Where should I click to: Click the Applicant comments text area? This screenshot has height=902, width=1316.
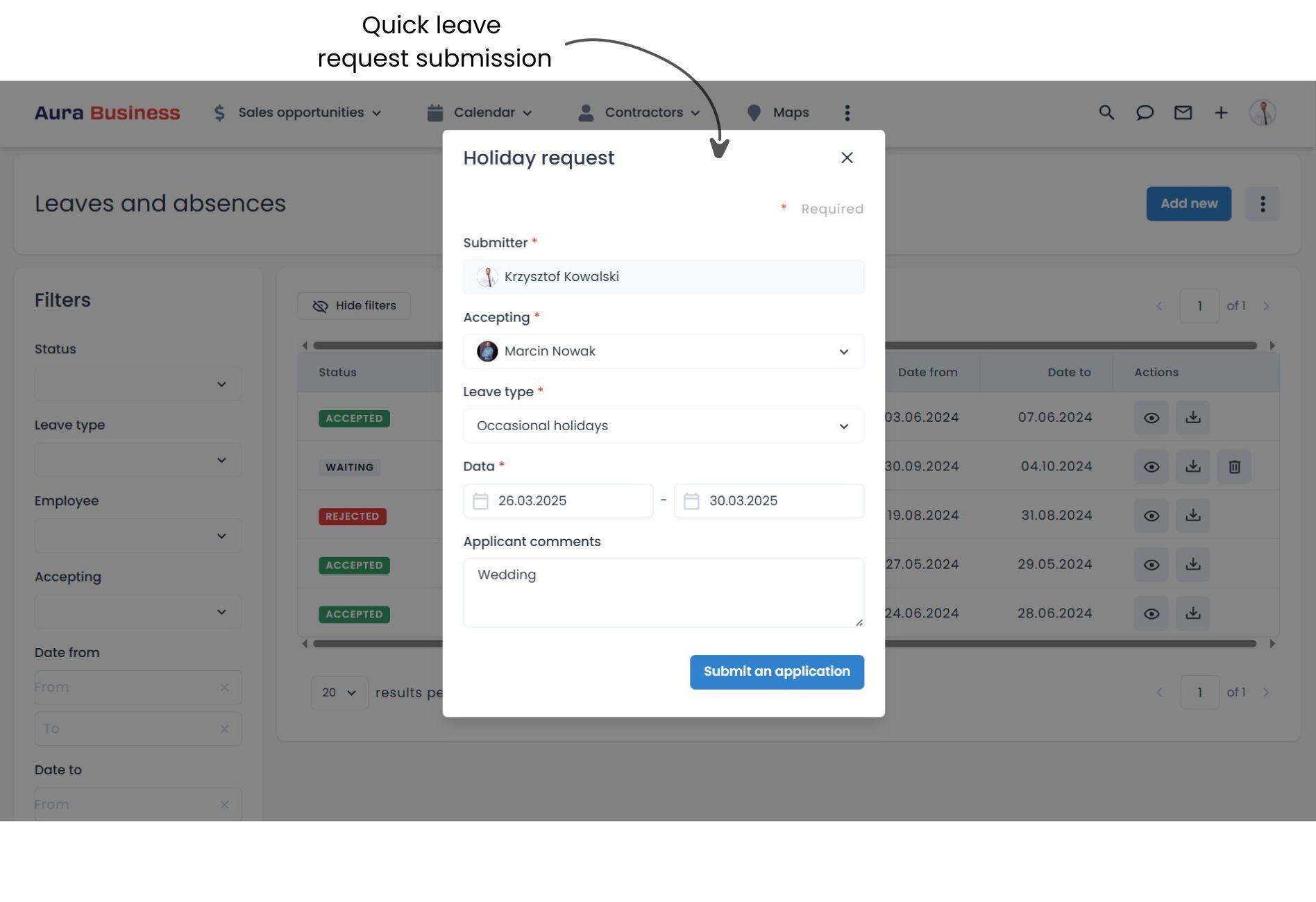(663, 592)
